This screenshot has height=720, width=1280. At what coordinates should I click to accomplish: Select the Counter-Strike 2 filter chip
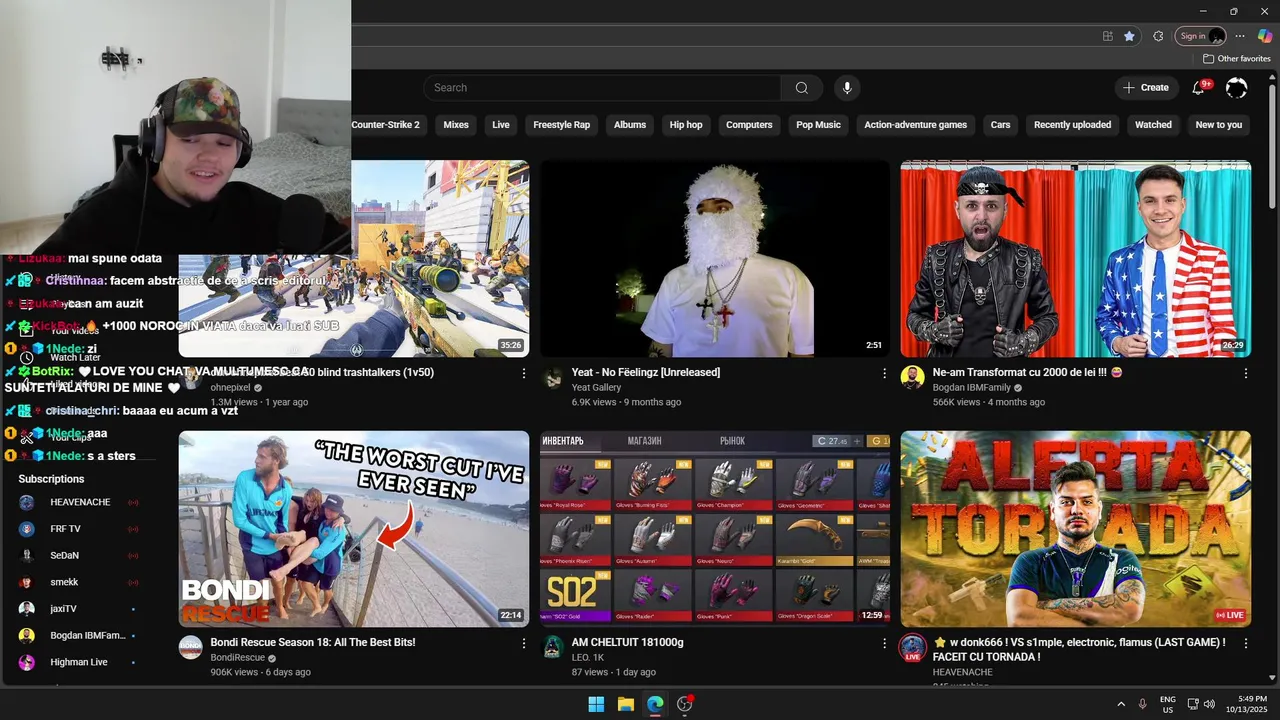point(386,125)
